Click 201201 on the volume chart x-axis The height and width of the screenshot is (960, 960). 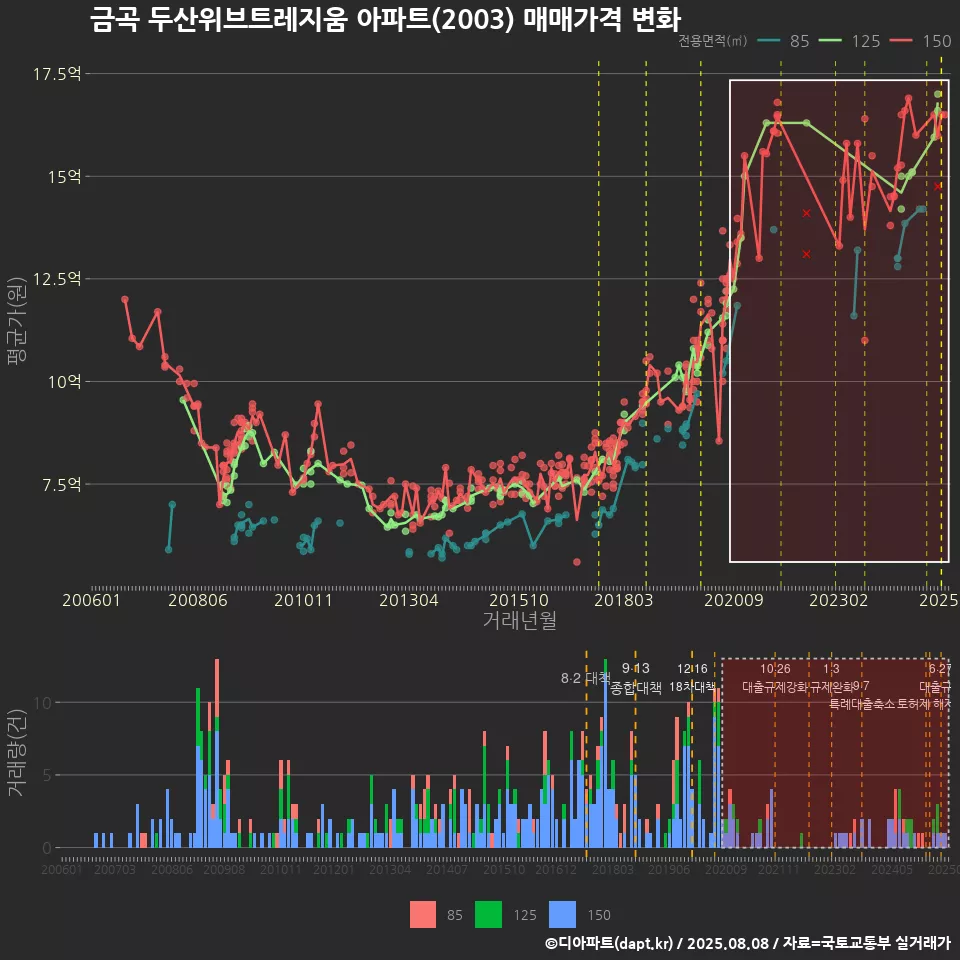click(334, 869)
